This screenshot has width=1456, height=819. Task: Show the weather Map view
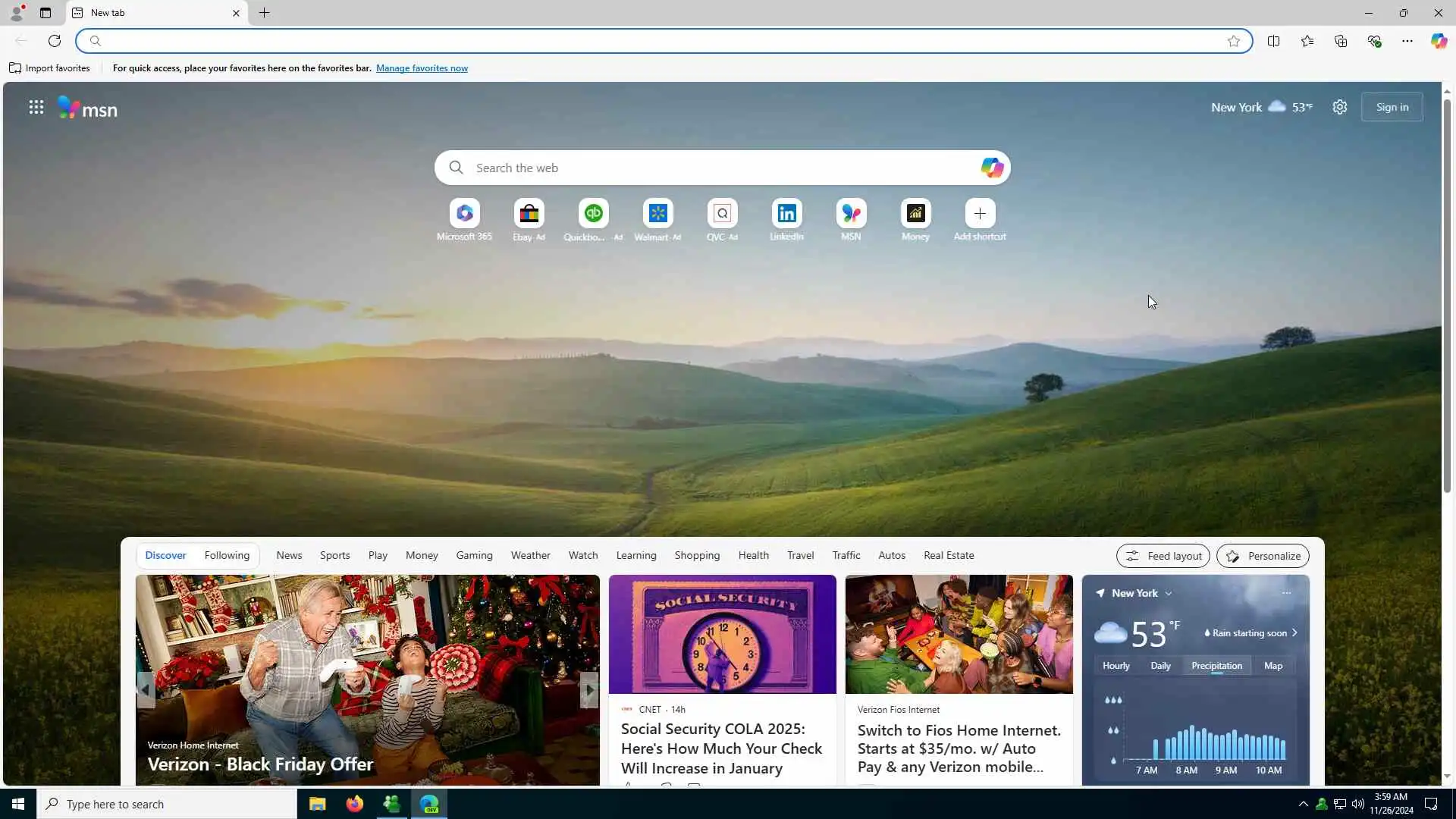[1273, 666]
